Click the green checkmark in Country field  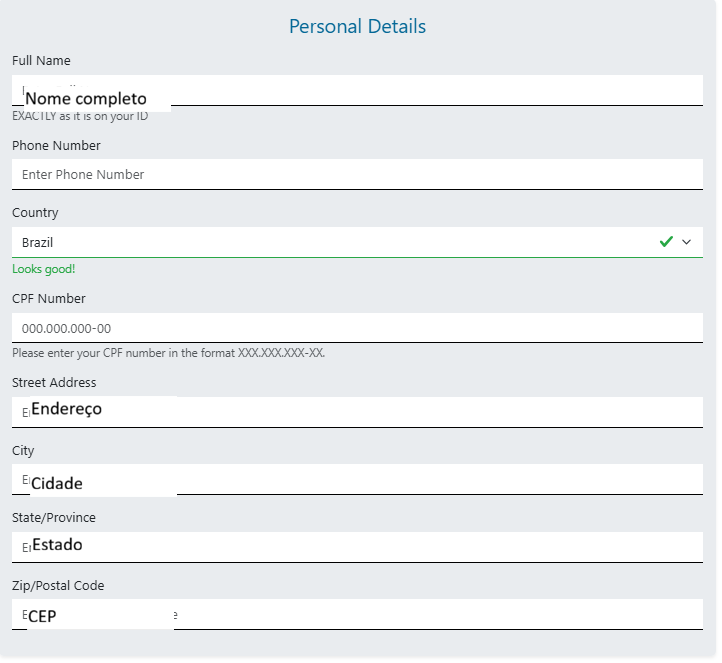[x=666, y=241]
